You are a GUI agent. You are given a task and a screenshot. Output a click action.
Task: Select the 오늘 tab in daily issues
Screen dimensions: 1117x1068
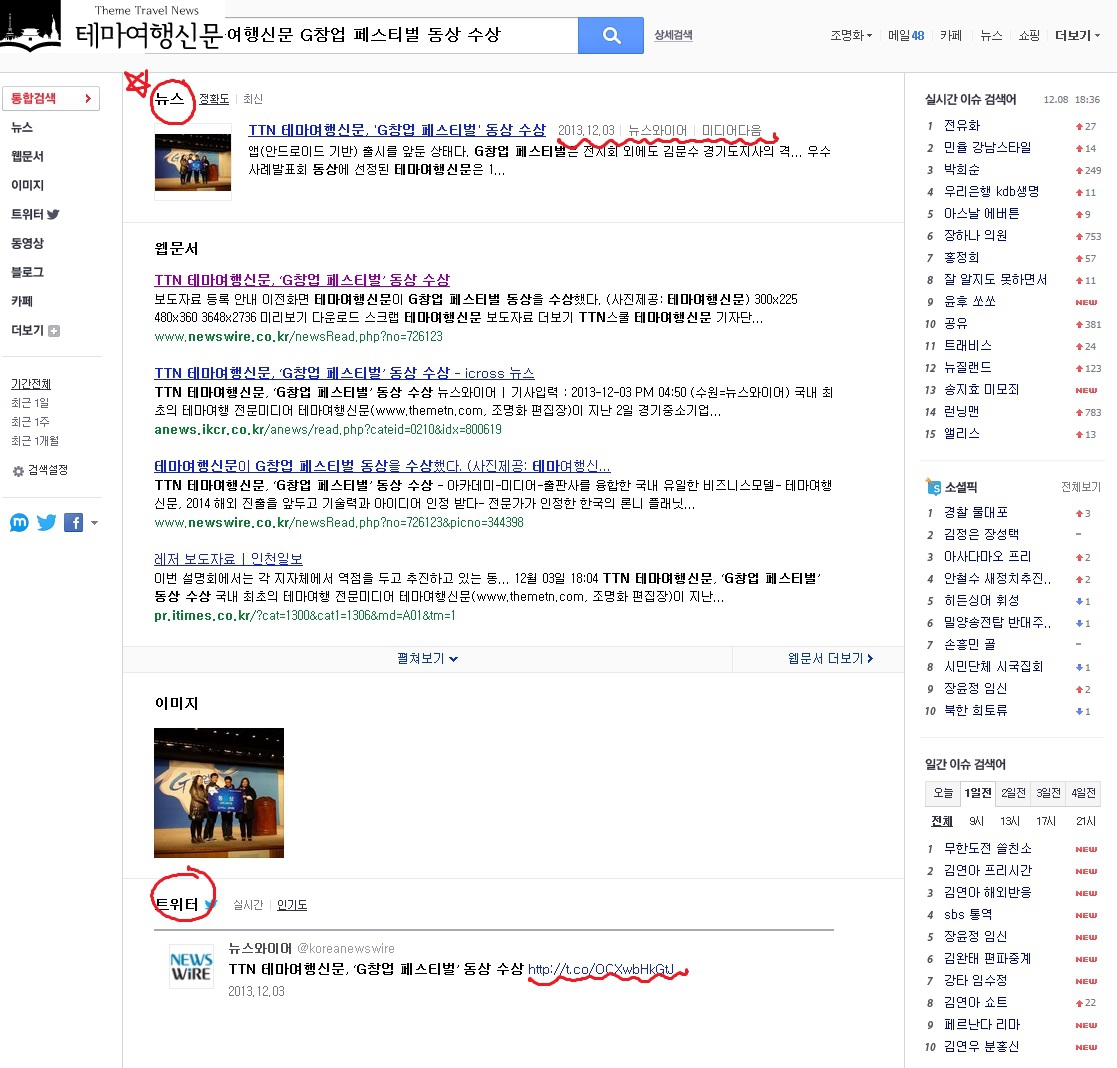point(942,793)
